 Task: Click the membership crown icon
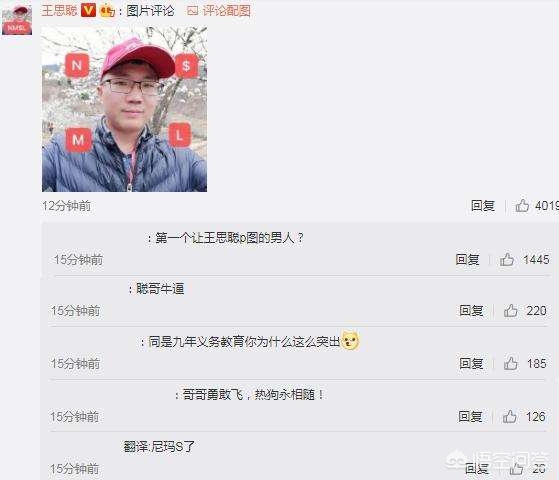coord(107,11)
